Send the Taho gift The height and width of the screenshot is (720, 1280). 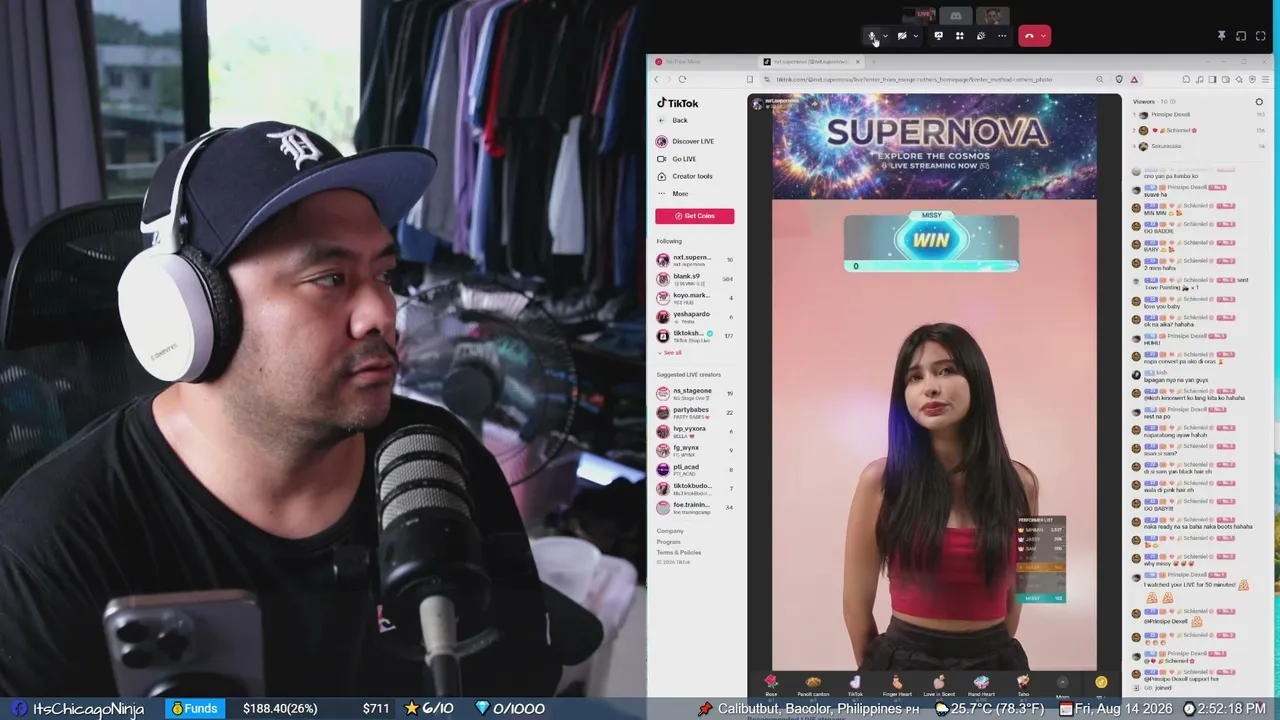coord(1023,685)
